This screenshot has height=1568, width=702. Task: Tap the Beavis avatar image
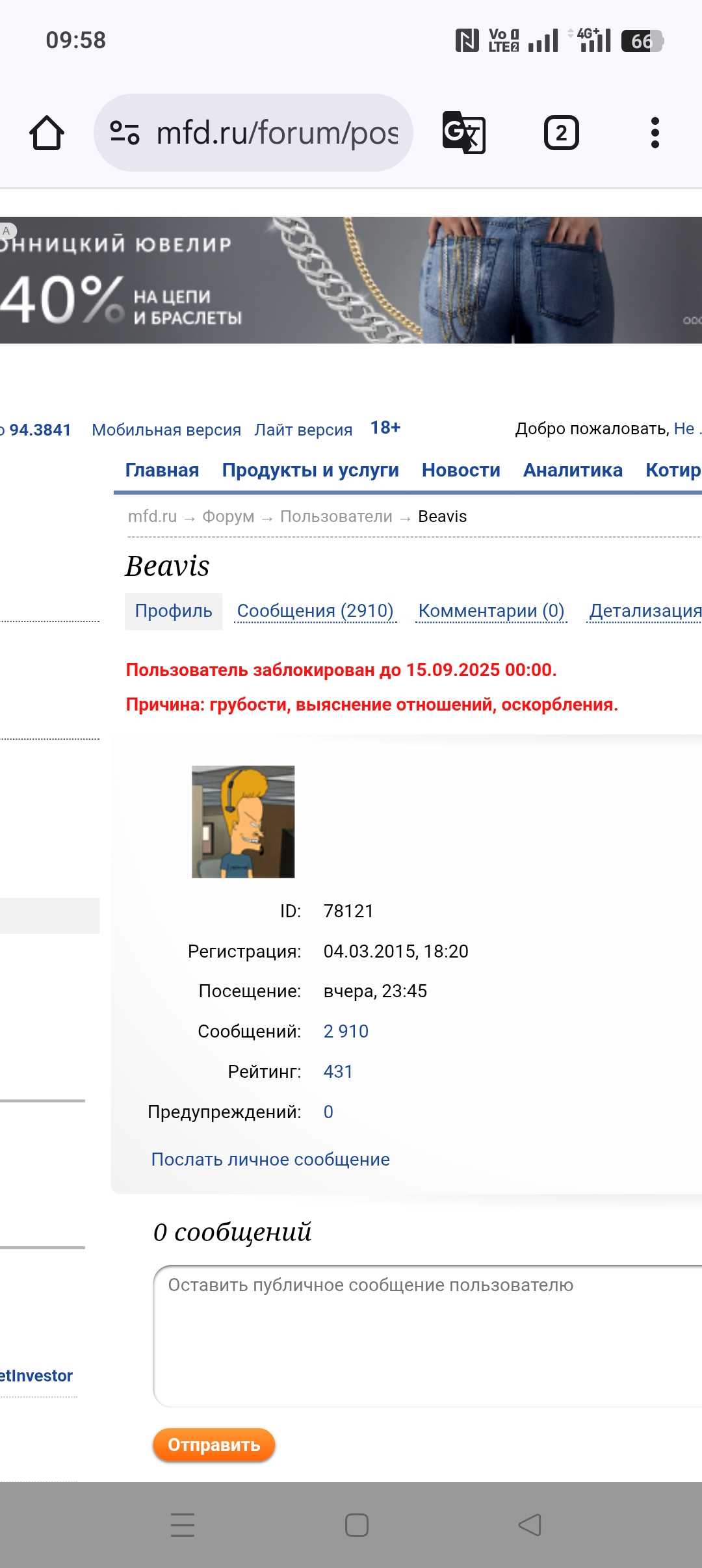click(x=243, y=822)
